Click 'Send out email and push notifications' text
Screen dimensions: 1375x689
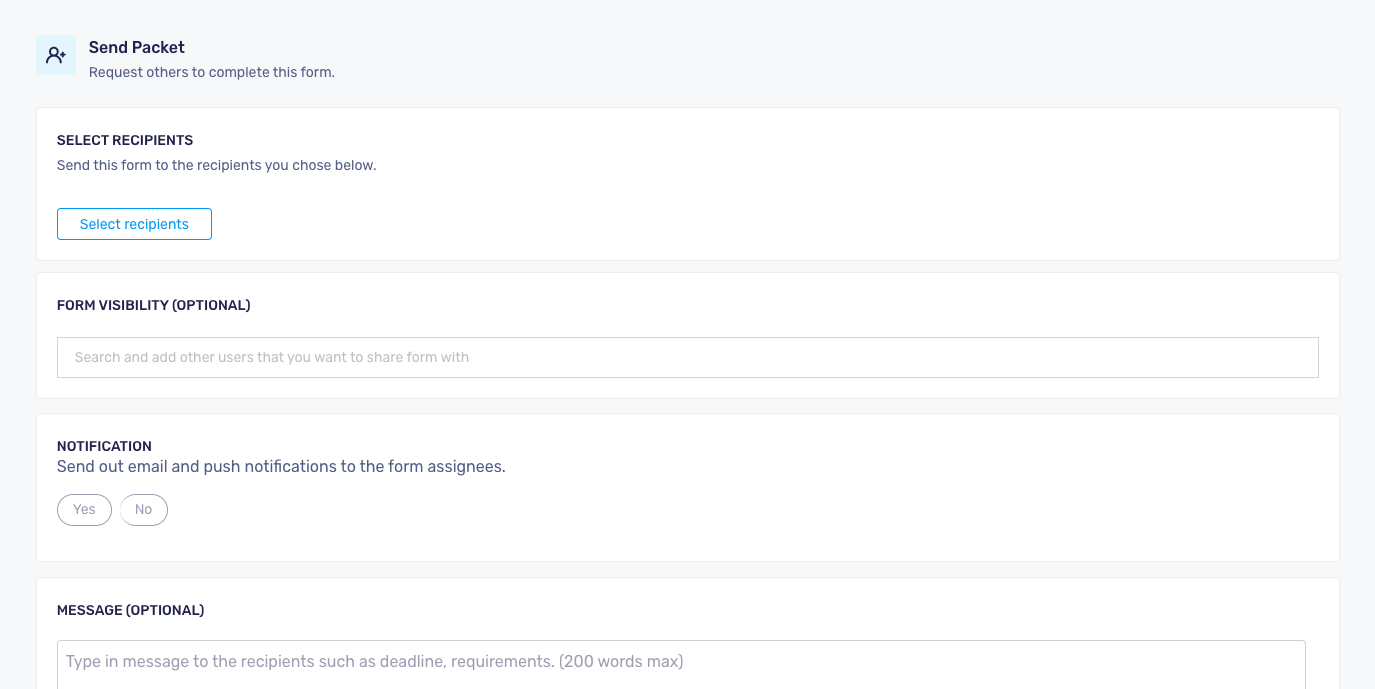point(281,466)
